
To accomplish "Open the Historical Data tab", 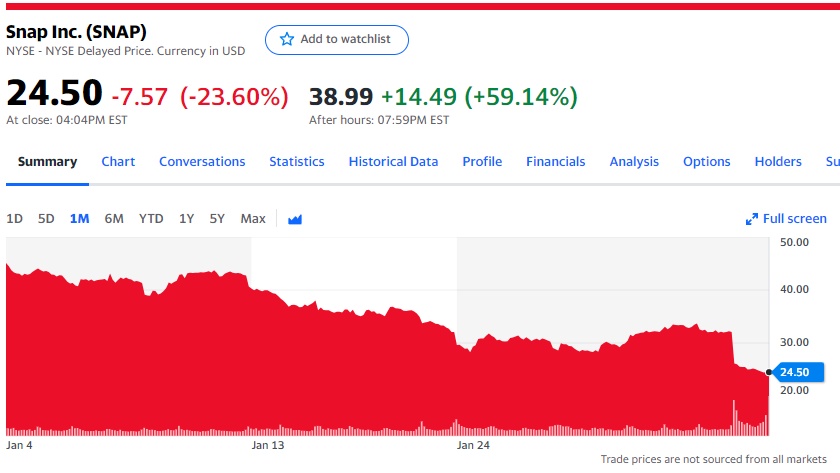I will pos(393,161).
